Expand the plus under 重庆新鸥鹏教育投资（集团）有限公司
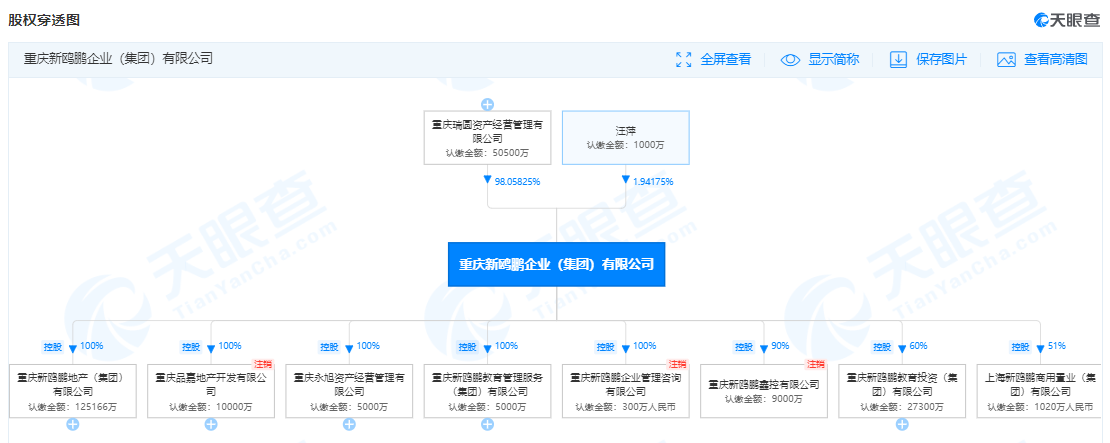Viewport: 1110px width, 443px height. 902,425
